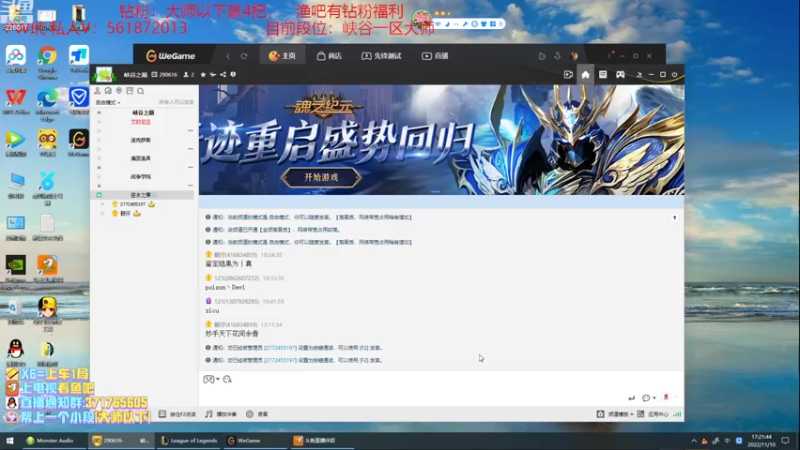
Task: Refresh the WeGame page
Action: [x=244, y=56]
